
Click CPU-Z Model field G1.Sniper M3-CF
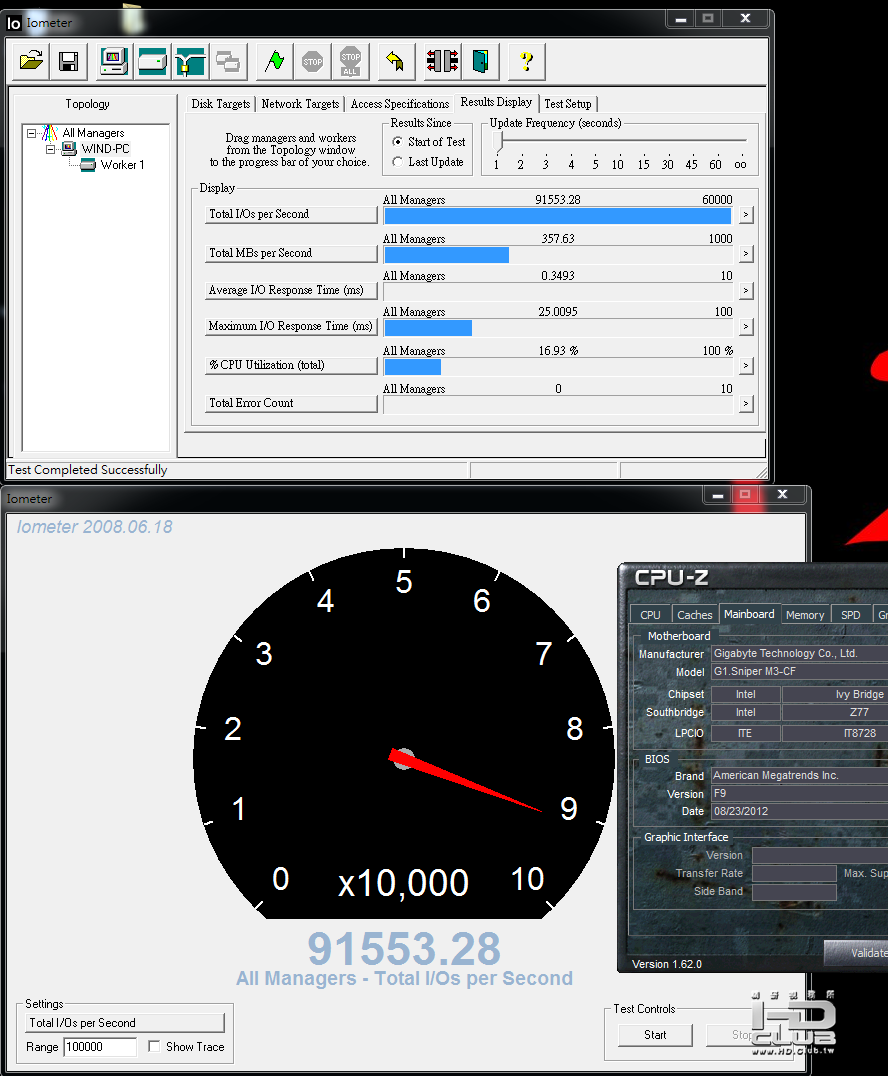pos(799,672)
